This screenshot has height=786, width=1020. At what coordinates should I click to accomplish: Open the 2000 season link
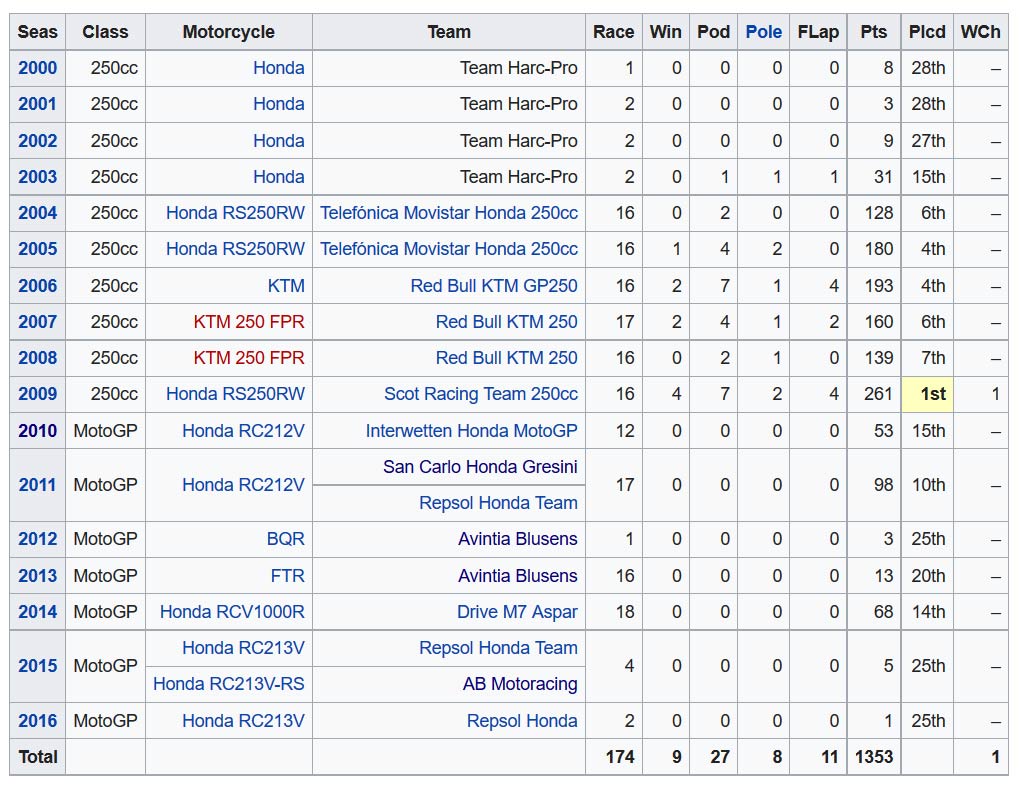[38, 68]
